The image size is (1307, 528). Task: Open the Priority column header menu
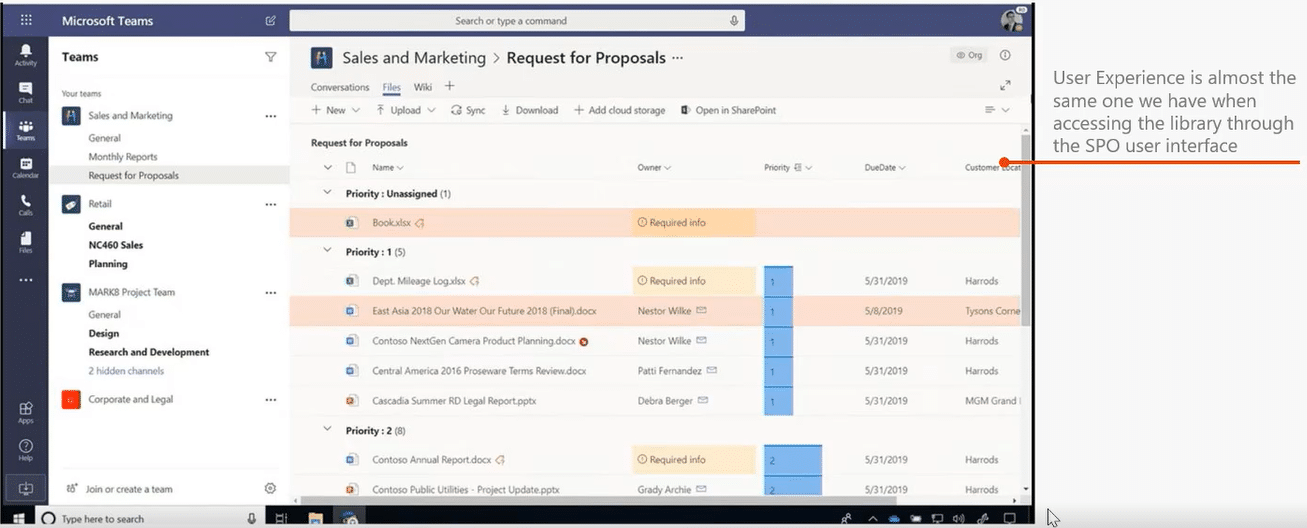pos(788,167)
